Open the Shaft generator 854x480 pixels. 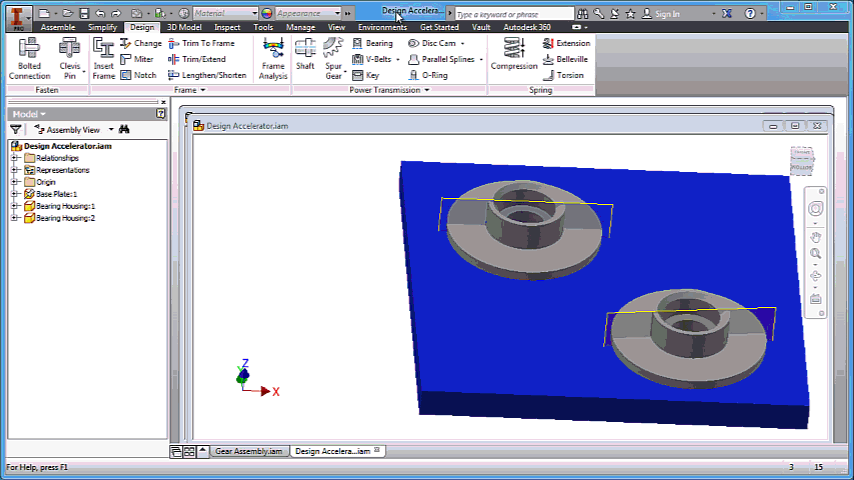[x=305, y=54]
